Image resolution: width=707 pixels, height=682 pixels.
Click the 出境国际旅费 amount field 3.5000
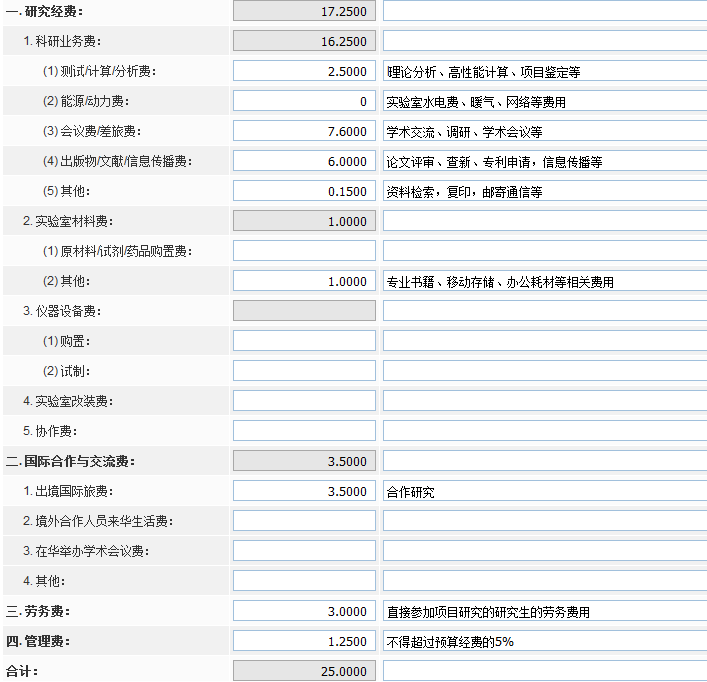pos(304,491)
